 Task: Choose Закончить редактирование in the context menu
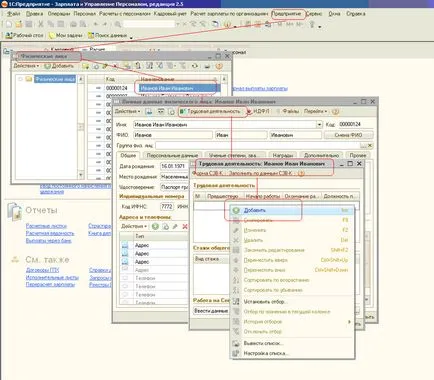tap(292, 250)
